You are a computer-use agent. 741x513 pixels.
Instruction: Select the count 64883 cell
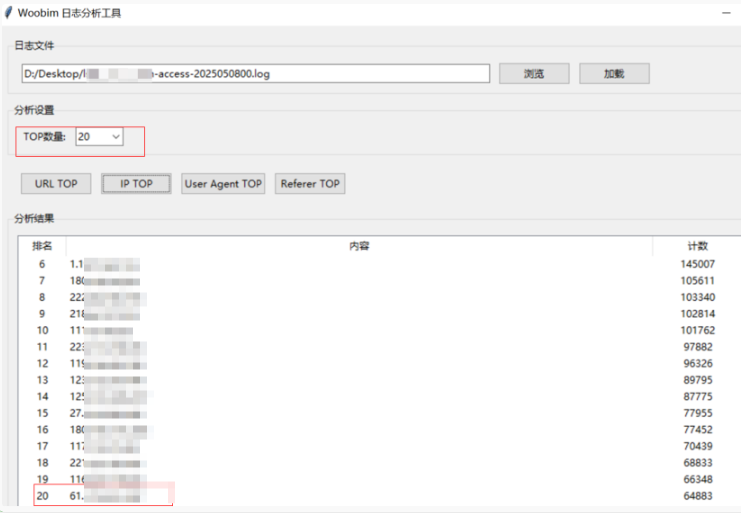(698, 496)
